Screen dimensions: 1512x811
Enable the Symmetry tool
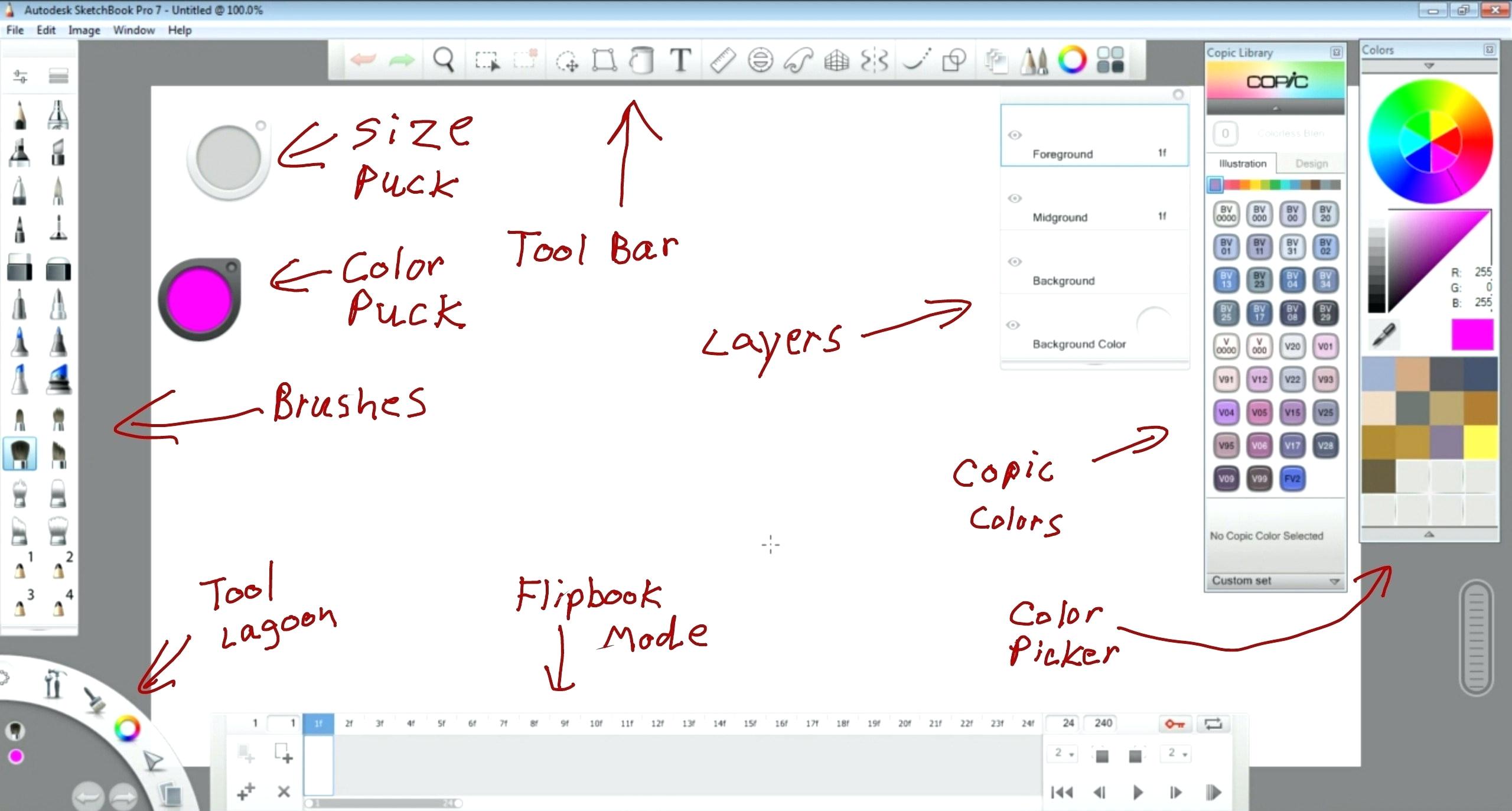874,60
